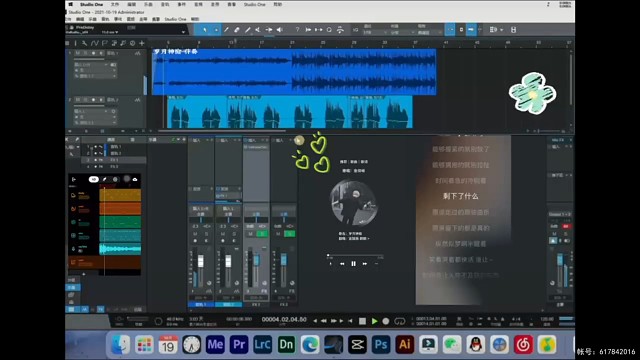Screen dimensions: 640x360
Task: Open Finder from the dock
Action: (120, 344)
